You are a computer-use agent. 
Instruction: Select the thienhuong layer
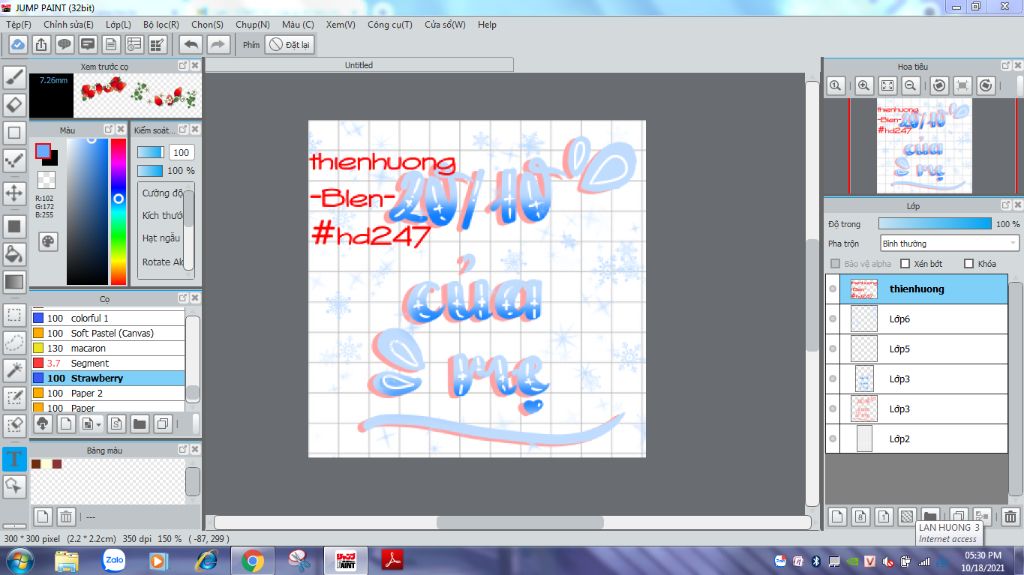(917, 289)
